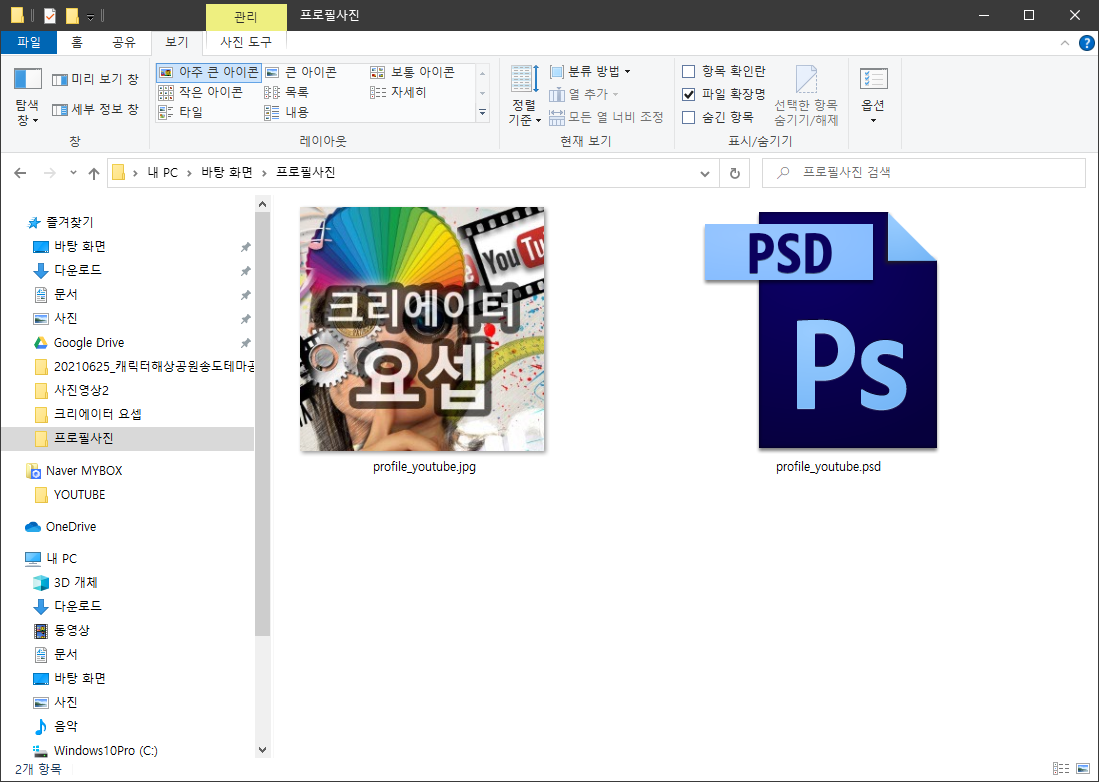Switch to the Home ribbon tab
Viewport: 1099px width, 782px height.
77,43
